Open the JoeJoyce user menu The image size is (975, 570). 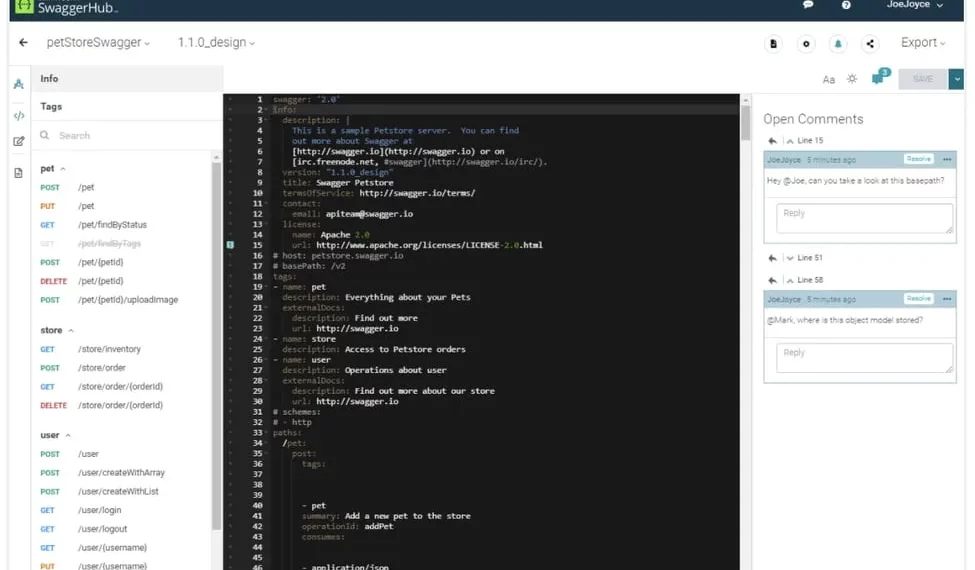(915, 4)
